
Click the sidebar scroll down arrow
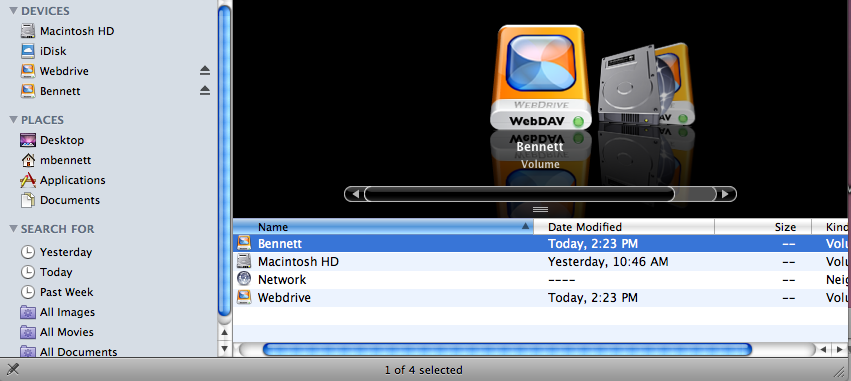click(x=225, y=348)
